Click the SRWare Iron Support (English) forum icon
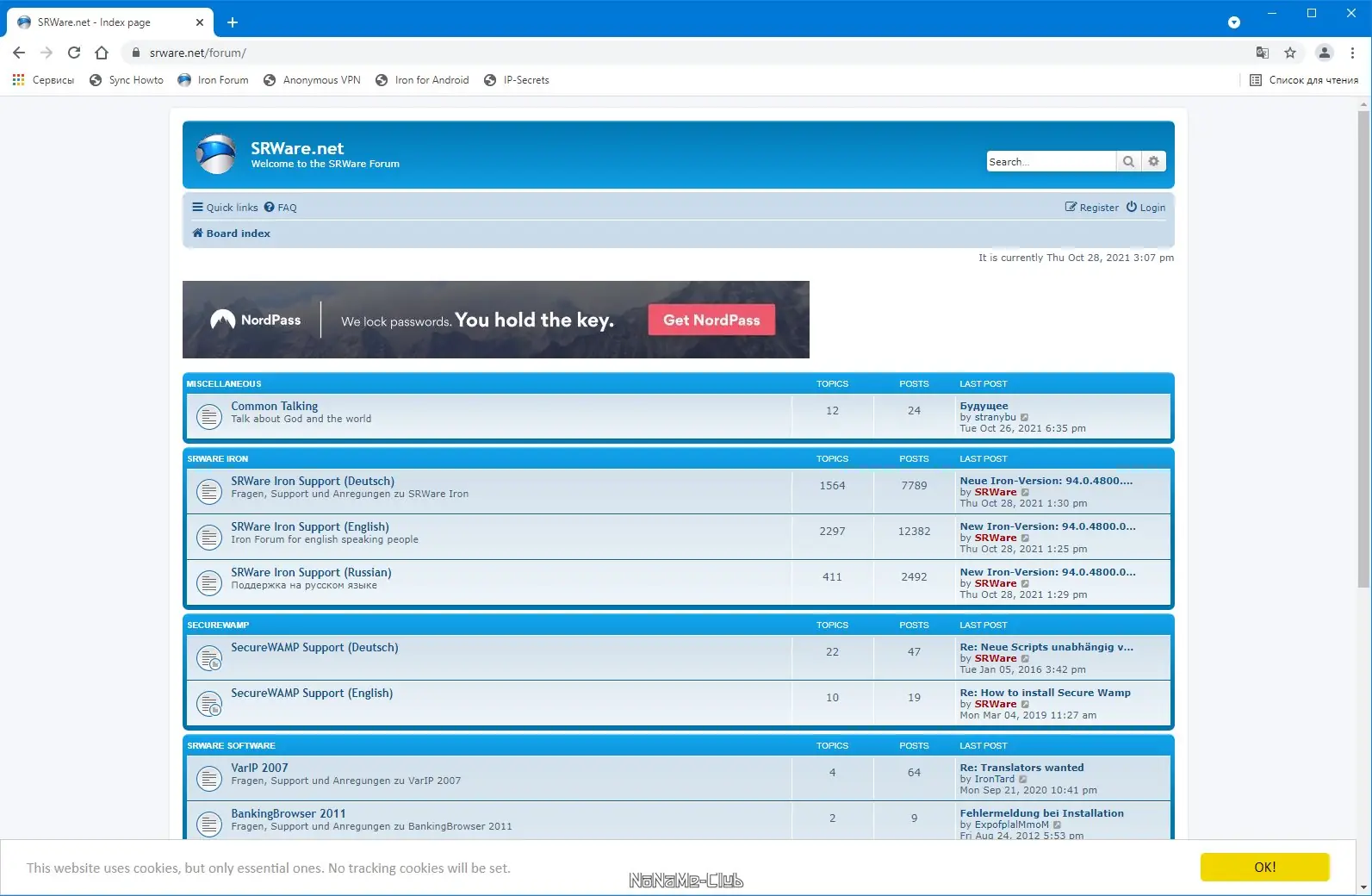Image resolution: width=1372 pixels, height=896 pixels. pyautogui.click(x=208, y=538)
